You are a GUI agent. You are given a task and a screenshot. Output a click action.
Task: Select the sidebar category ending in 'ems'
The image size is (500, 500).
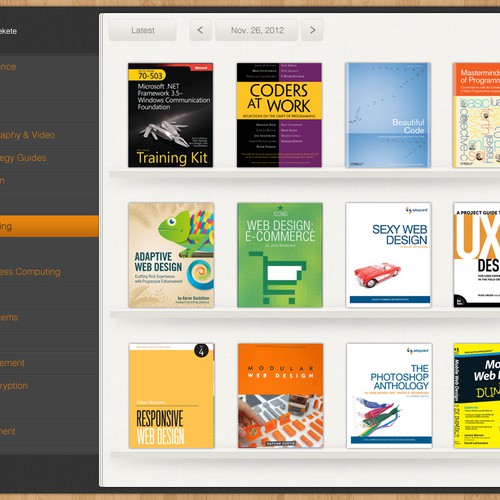click(49, 317)
